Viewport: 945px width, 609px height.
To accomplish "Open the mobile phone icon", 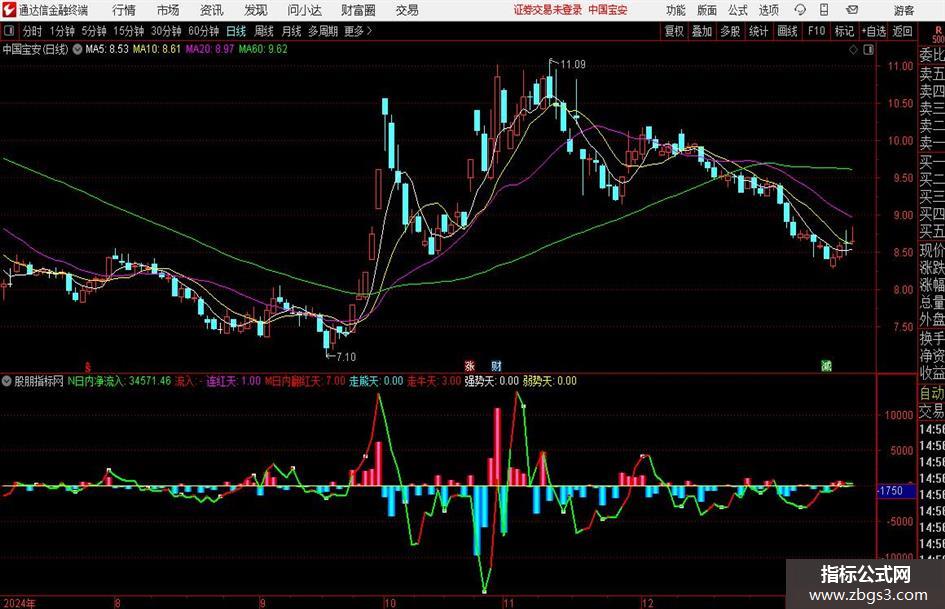I will click(x=824, y=10).
